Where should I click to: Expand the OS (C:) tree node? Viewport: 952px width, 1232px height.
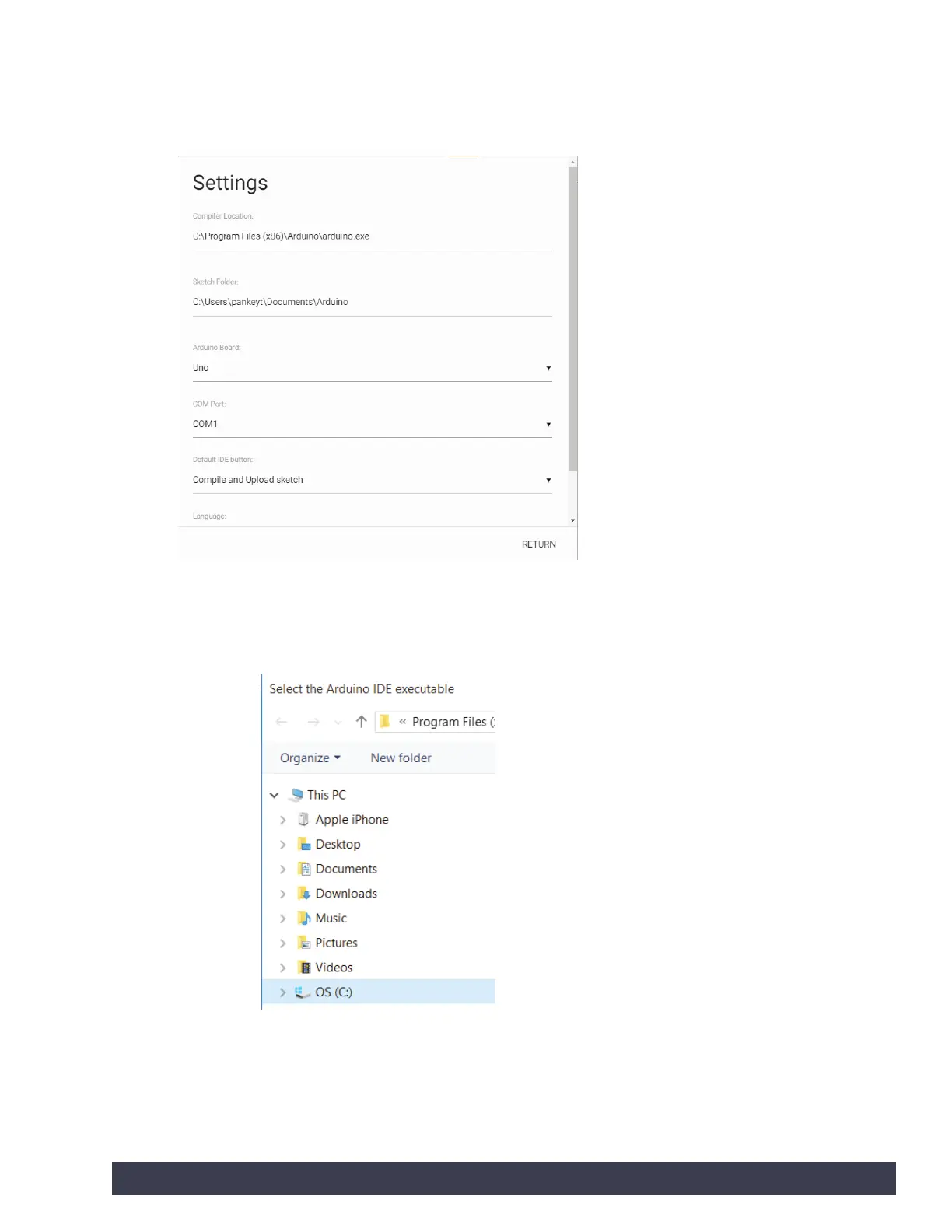(283, 992)
